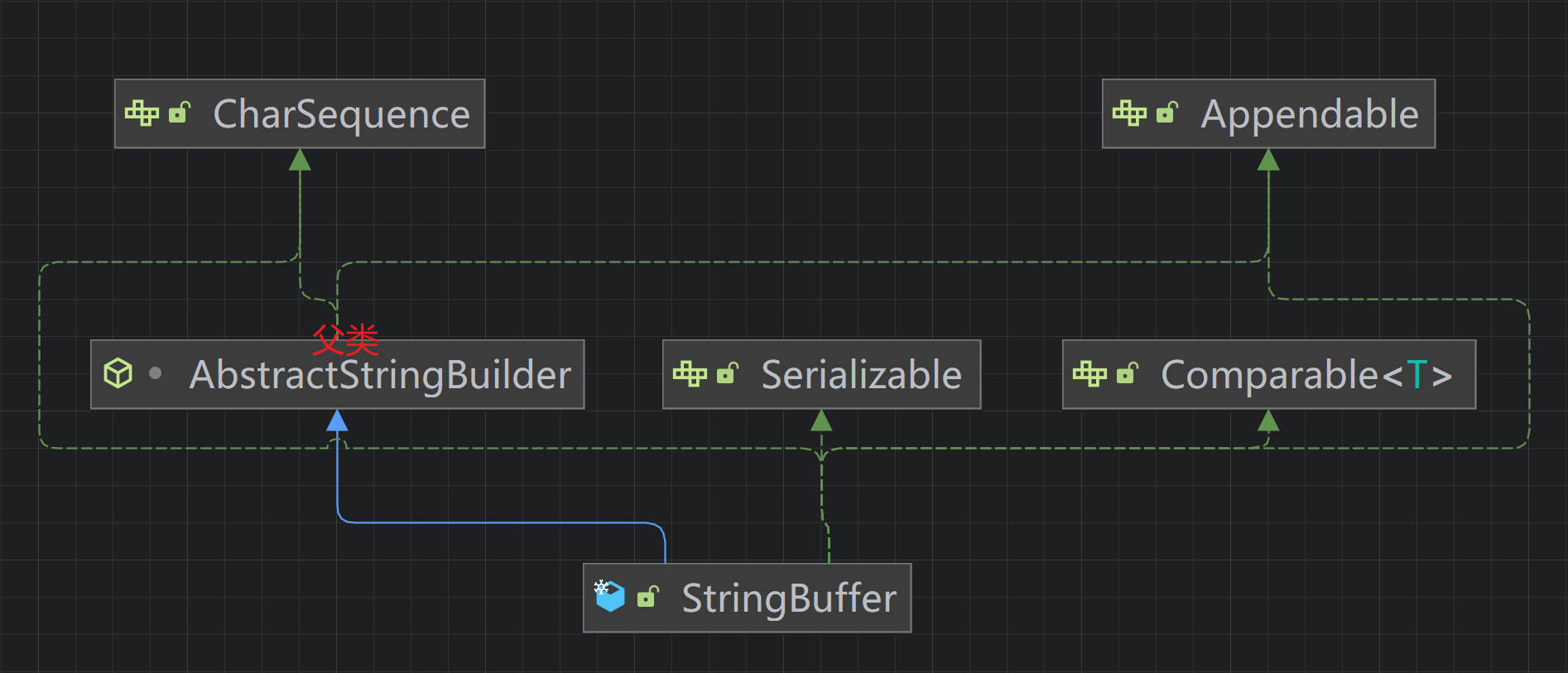Click the interface icon beside Appendable
Viewport: 1568px width, 673px height.
(x=1129, y=113)
